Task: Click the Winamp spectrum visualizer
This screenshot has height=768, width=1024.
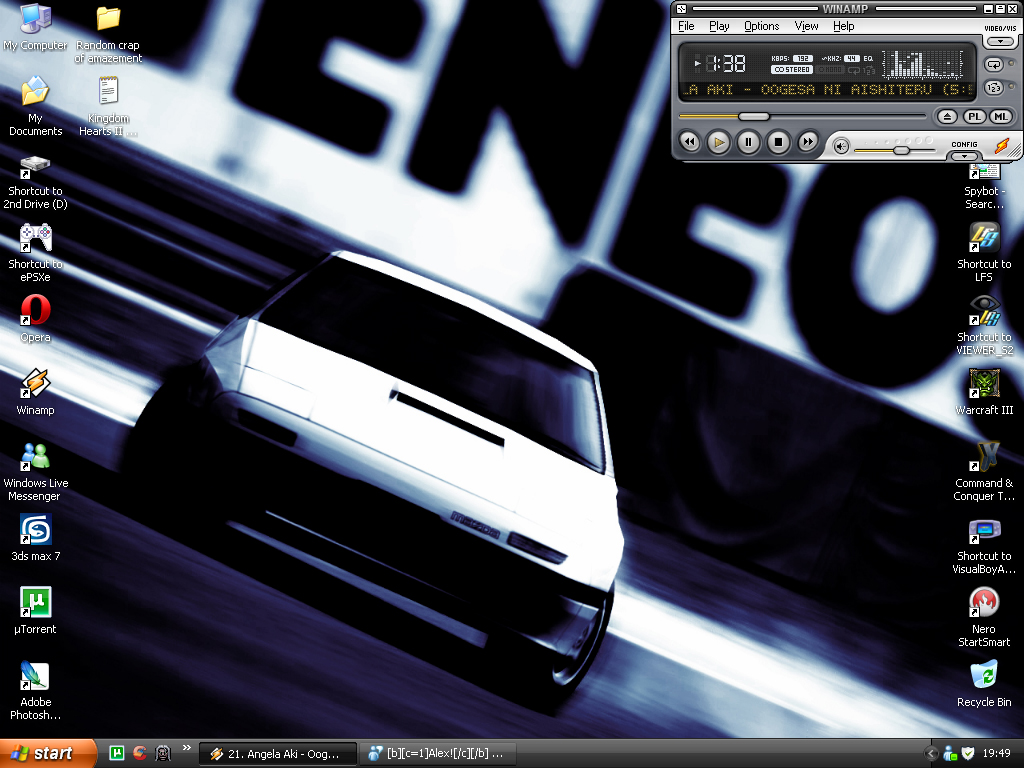Action: tap(923, 64)
